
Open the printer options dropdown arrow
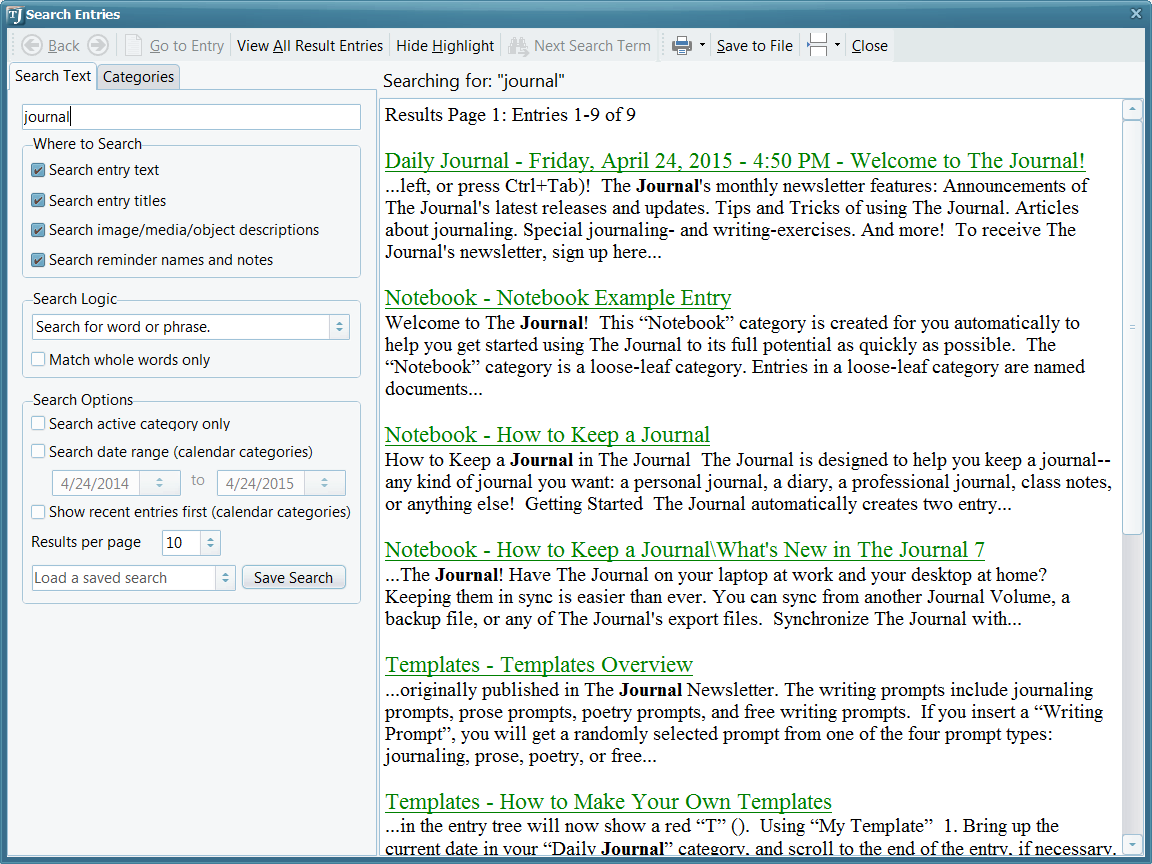point(702,45)
